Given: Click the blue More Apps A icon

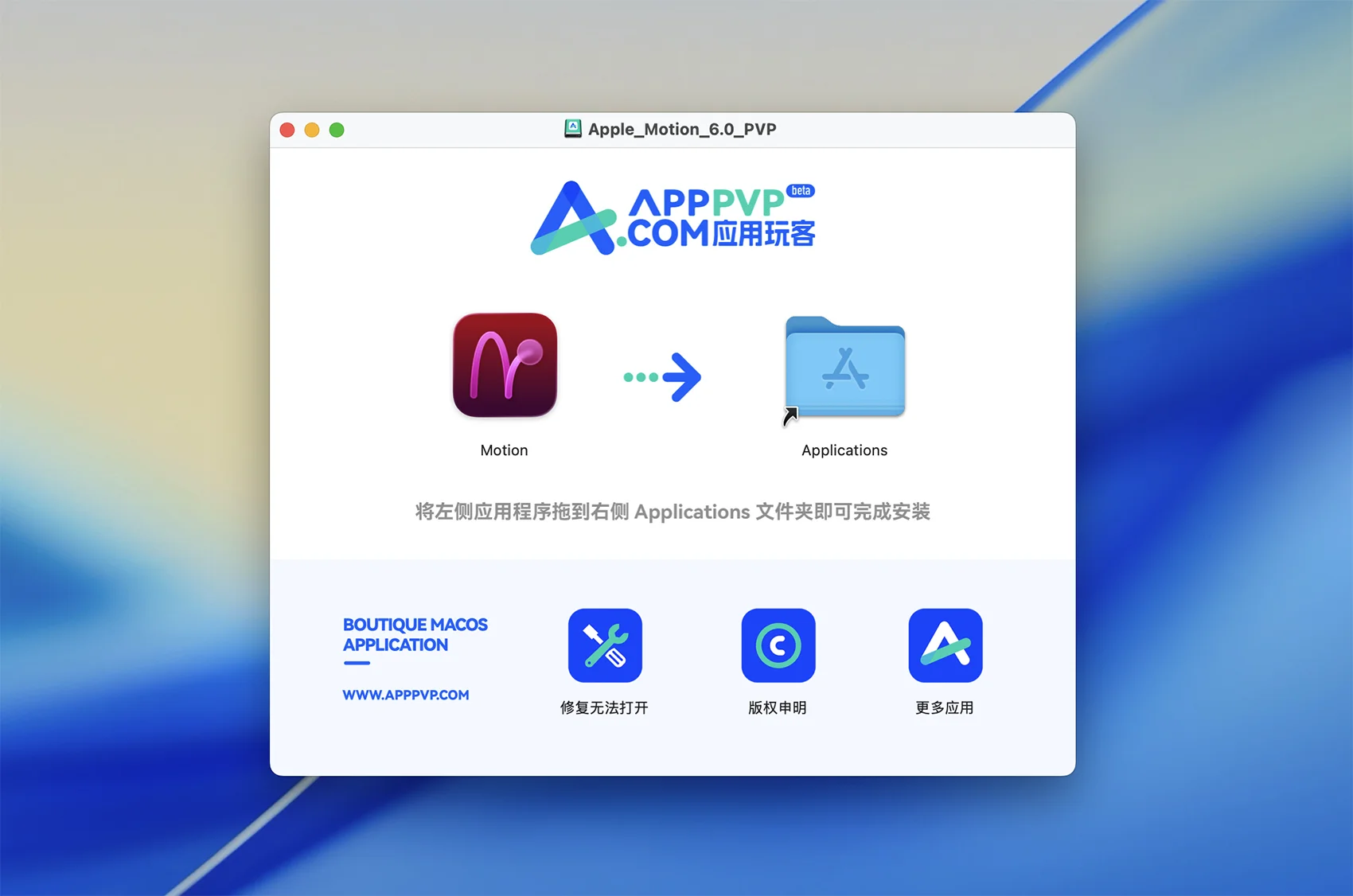Looking at the screenshot, I should 945,645.
